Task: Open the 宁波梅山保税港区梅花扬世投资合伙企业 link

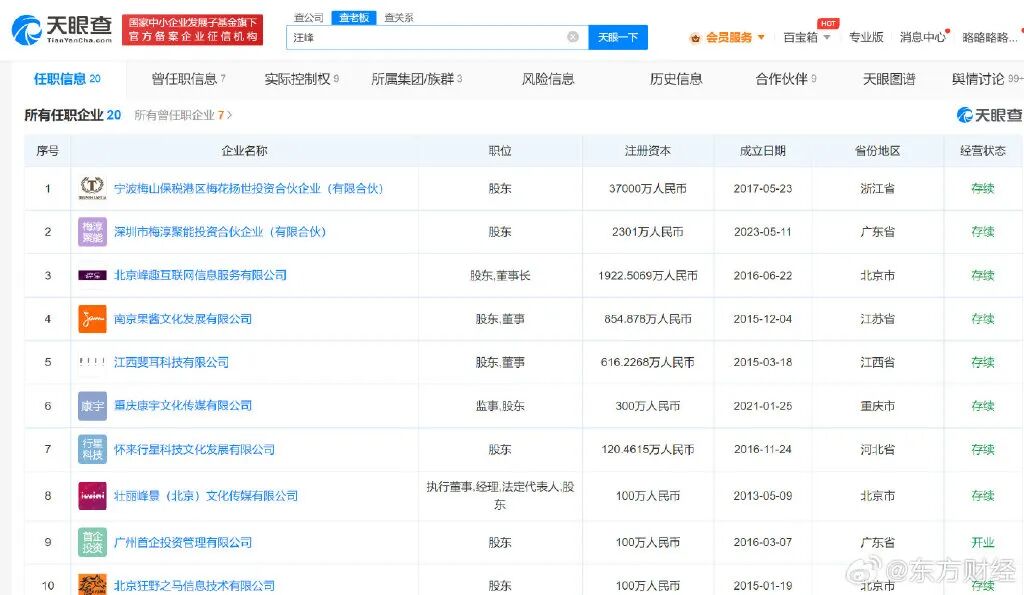Action: pyautogui.click(x=248, y=188)
